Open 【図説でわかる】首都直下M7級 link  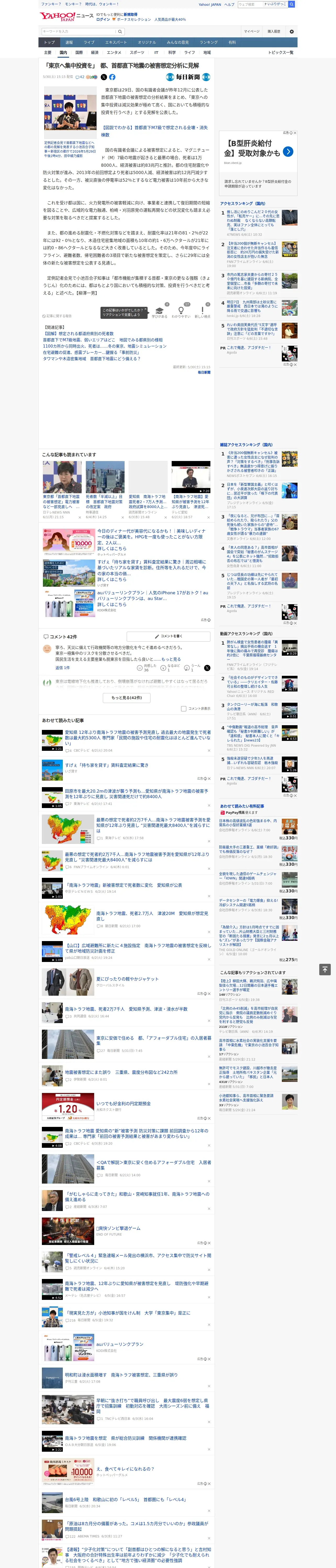(x=154, y=131)
